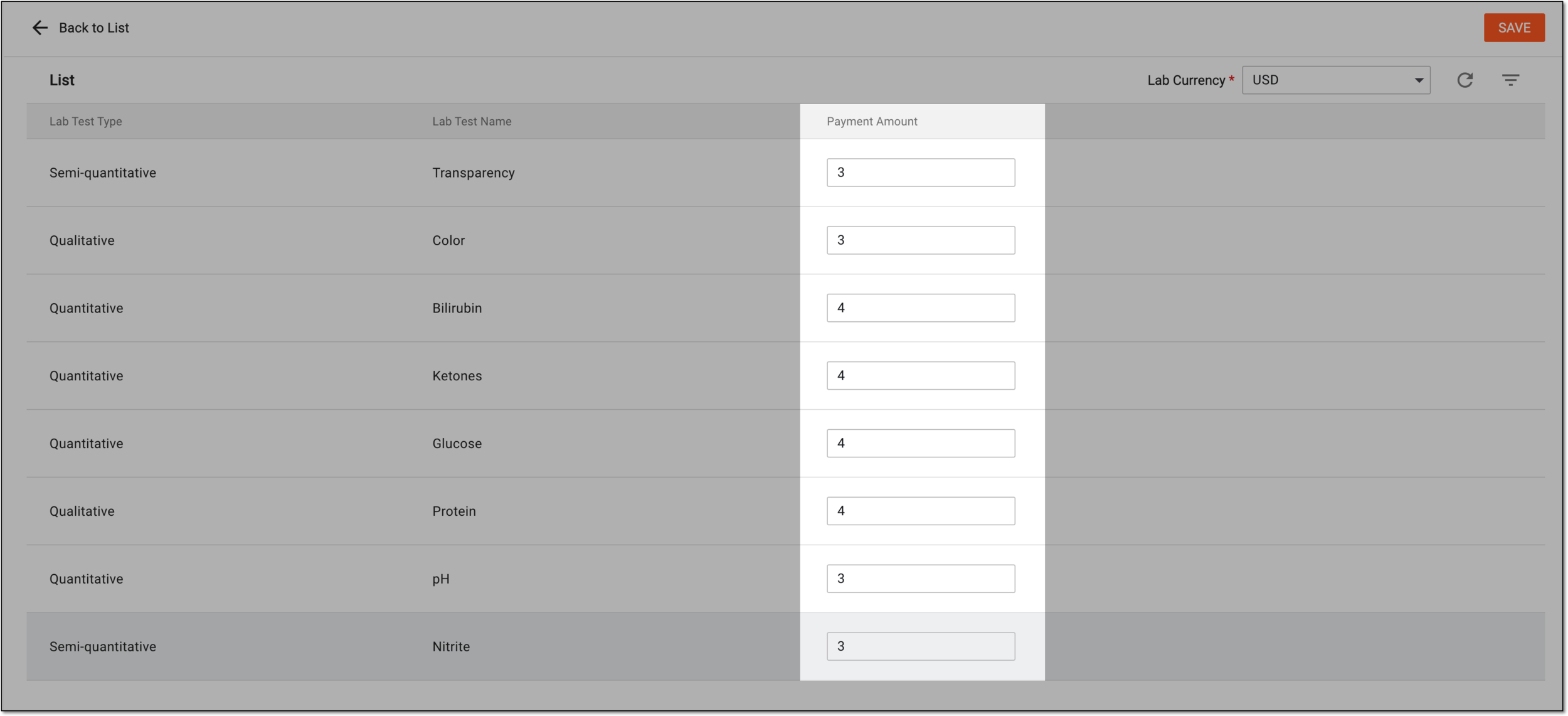
Task: Click the Glucose test name cell
Action: [457, 444]
